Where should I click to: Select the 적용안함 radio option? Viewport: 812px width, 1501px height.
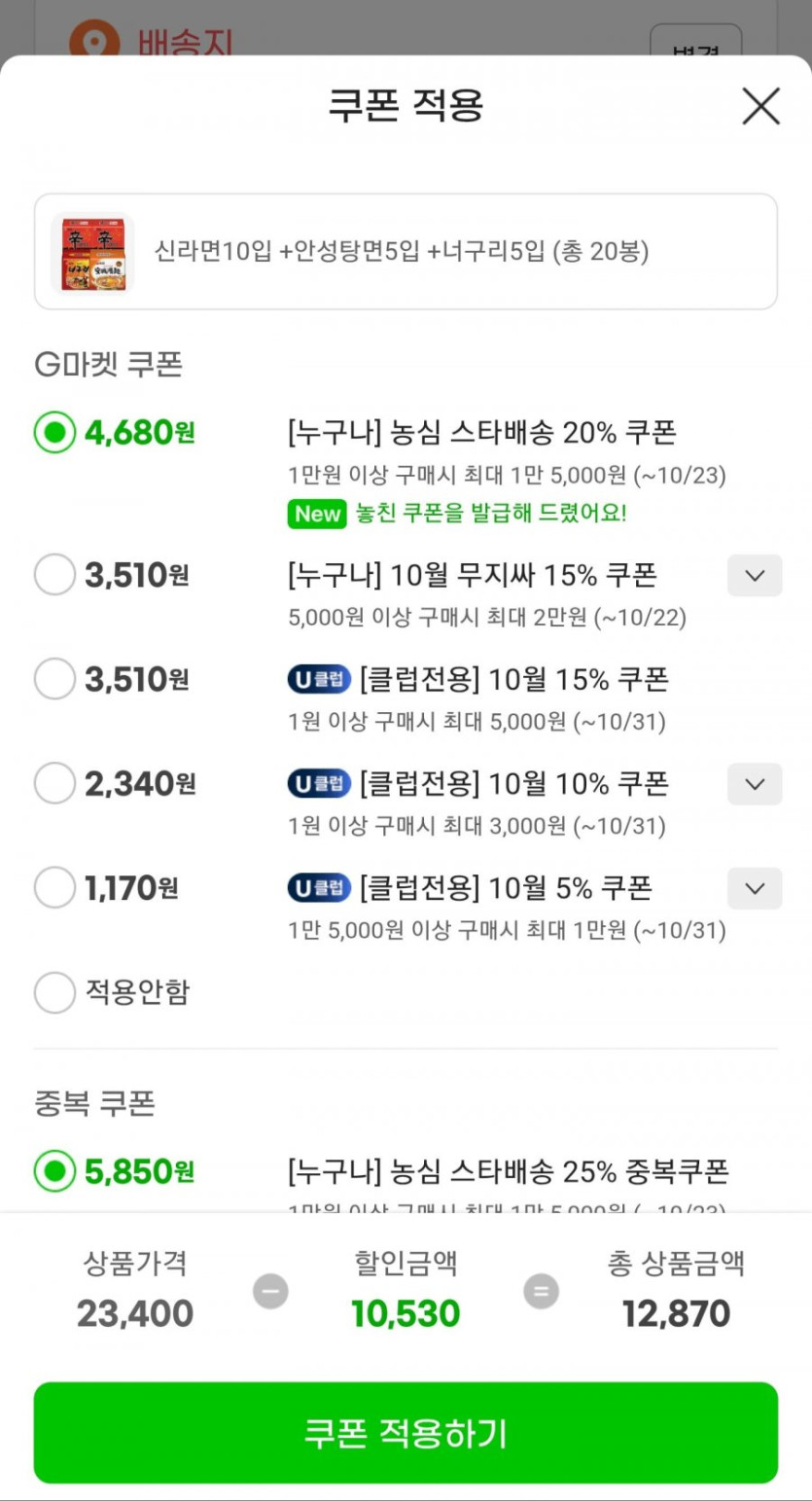coord(54,992)
